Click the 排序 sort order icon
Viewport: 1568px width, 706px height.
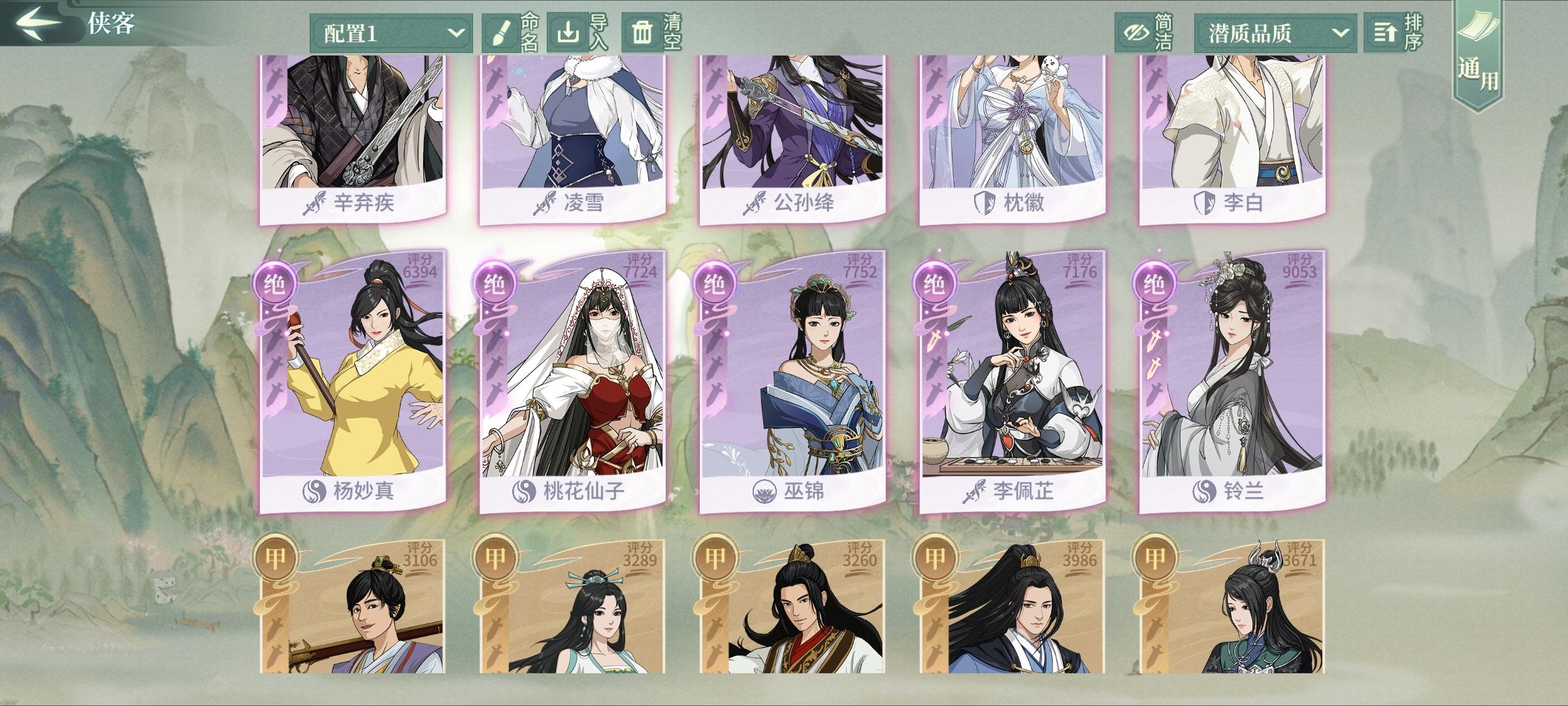(1384, 33)
